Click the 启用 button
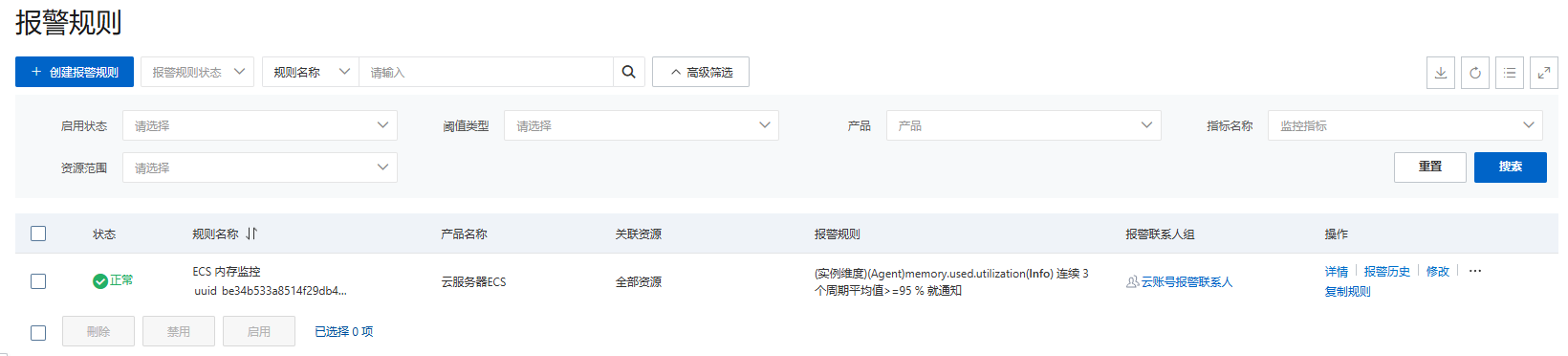 tap(259, 331)
